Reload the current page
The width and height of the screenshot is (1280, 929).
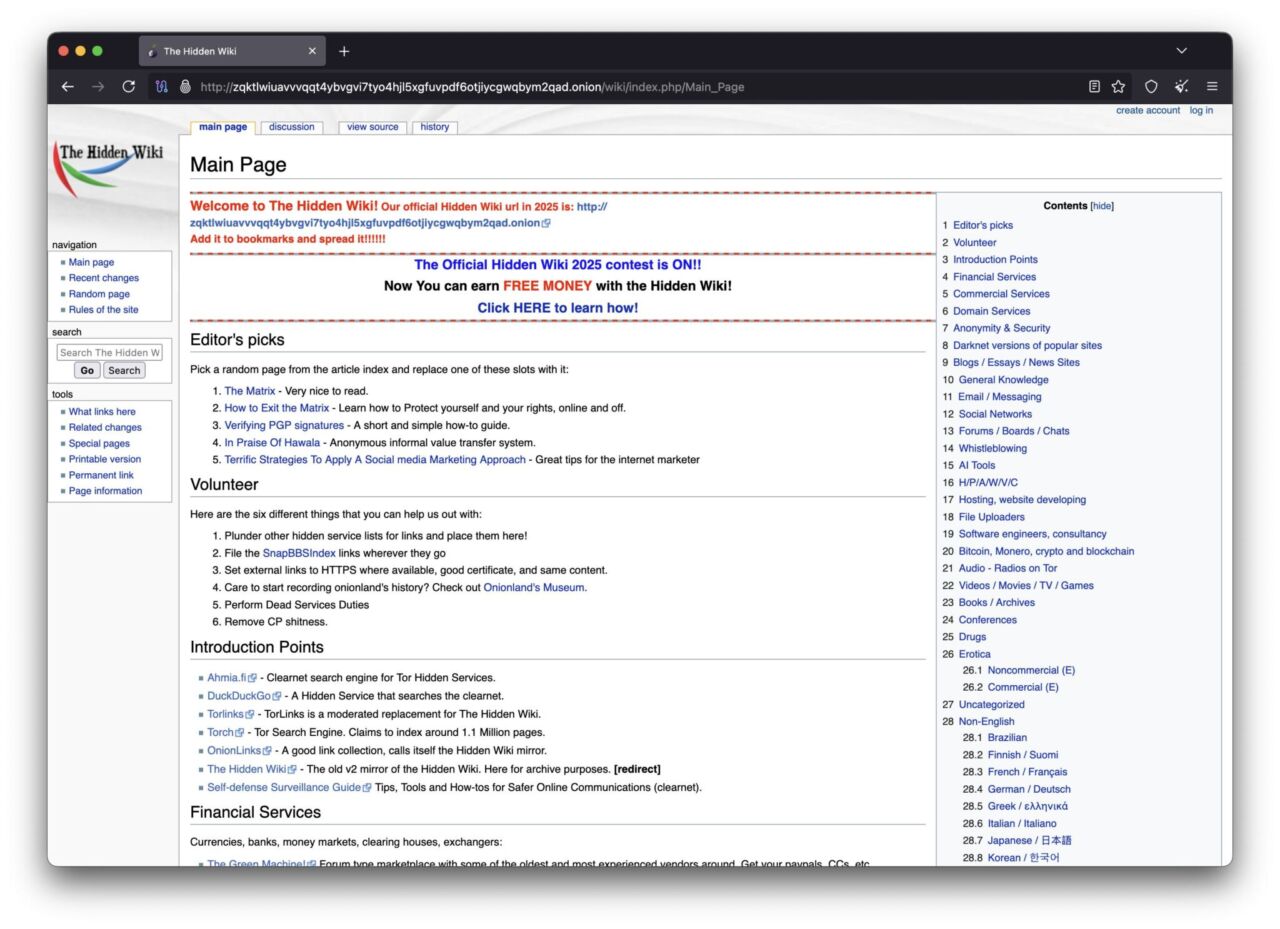128,87
